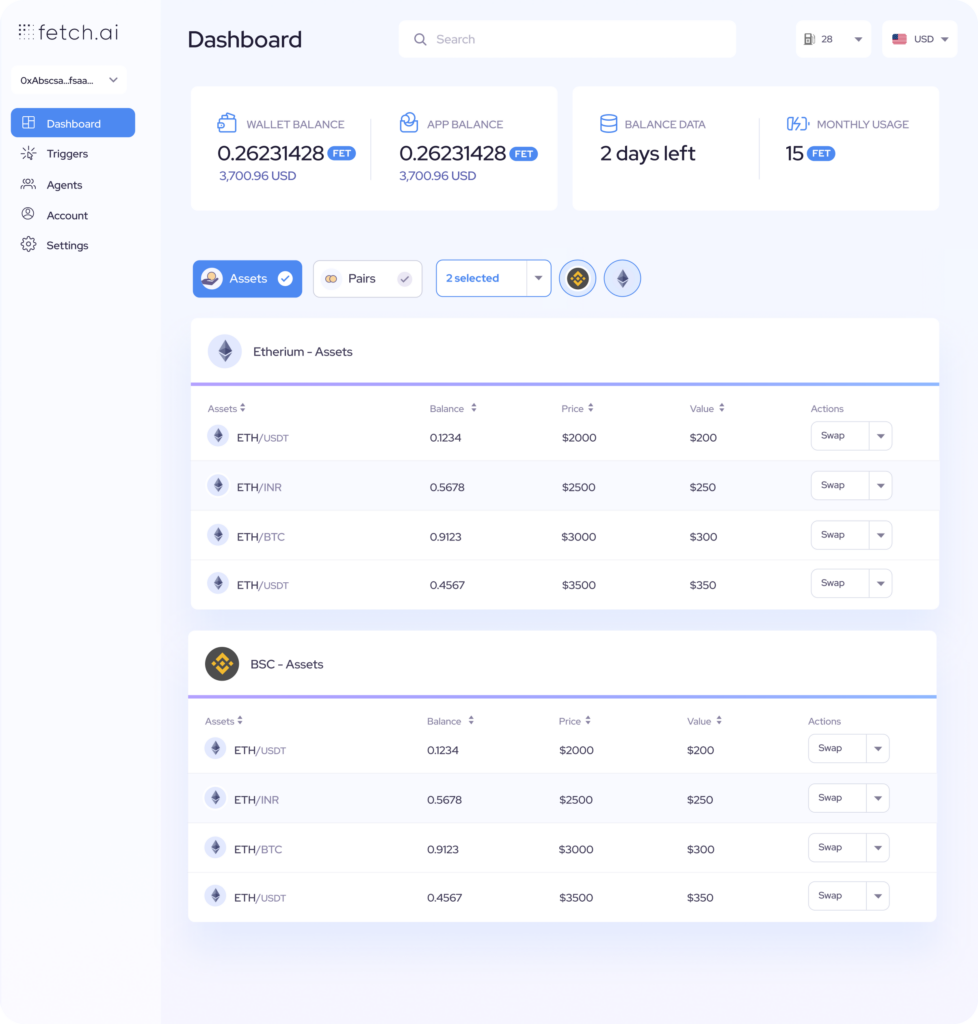Click the Ethereum chain filter icon

622,279
